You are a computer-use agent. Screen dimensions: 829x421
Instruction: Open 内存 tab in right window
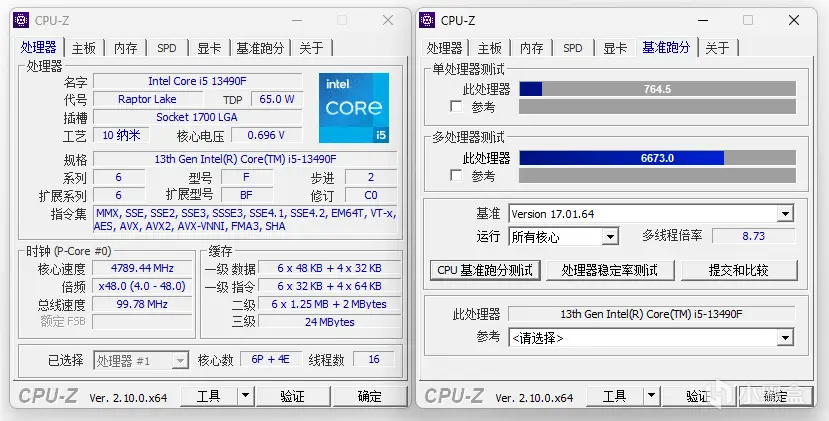click(x=531, y=48)
